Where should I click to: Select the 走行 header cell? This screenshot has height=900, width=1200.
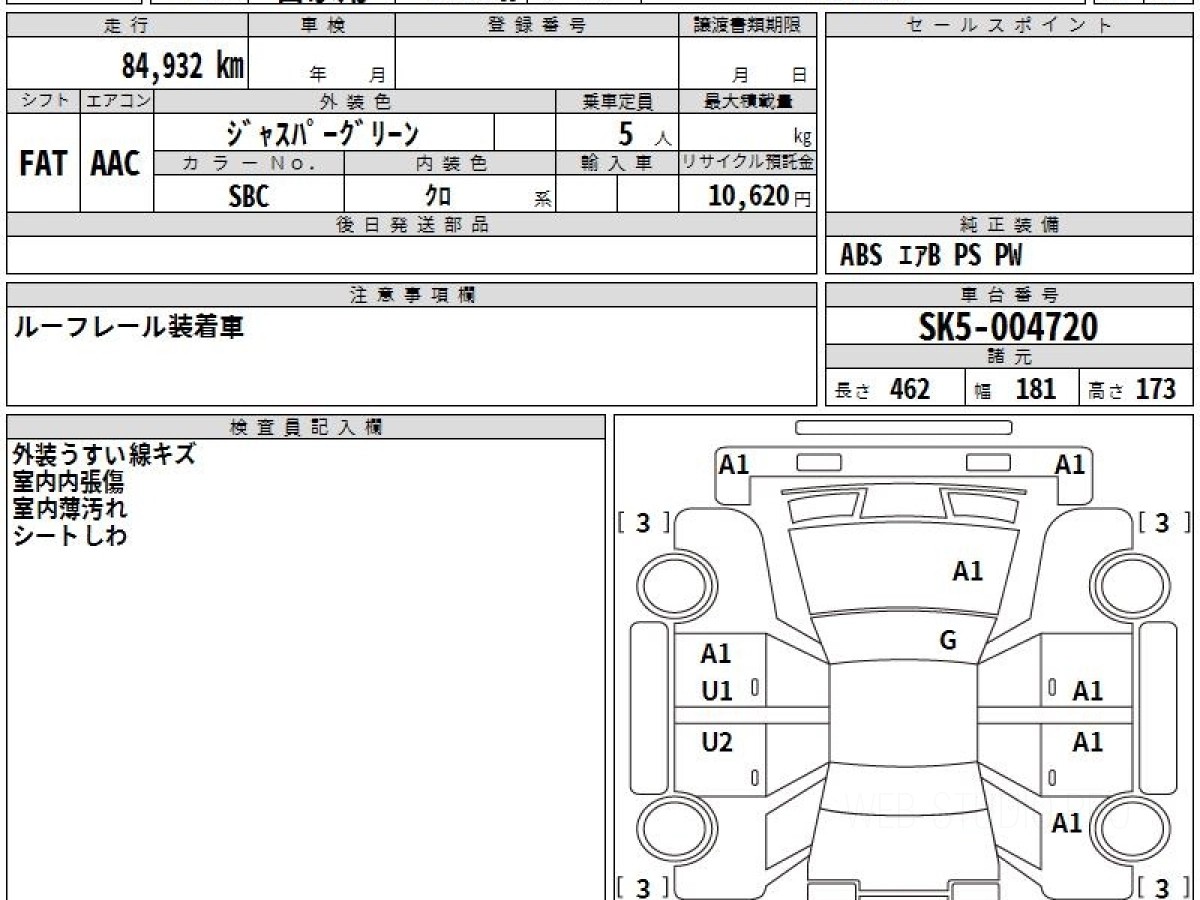coord(127,26)
